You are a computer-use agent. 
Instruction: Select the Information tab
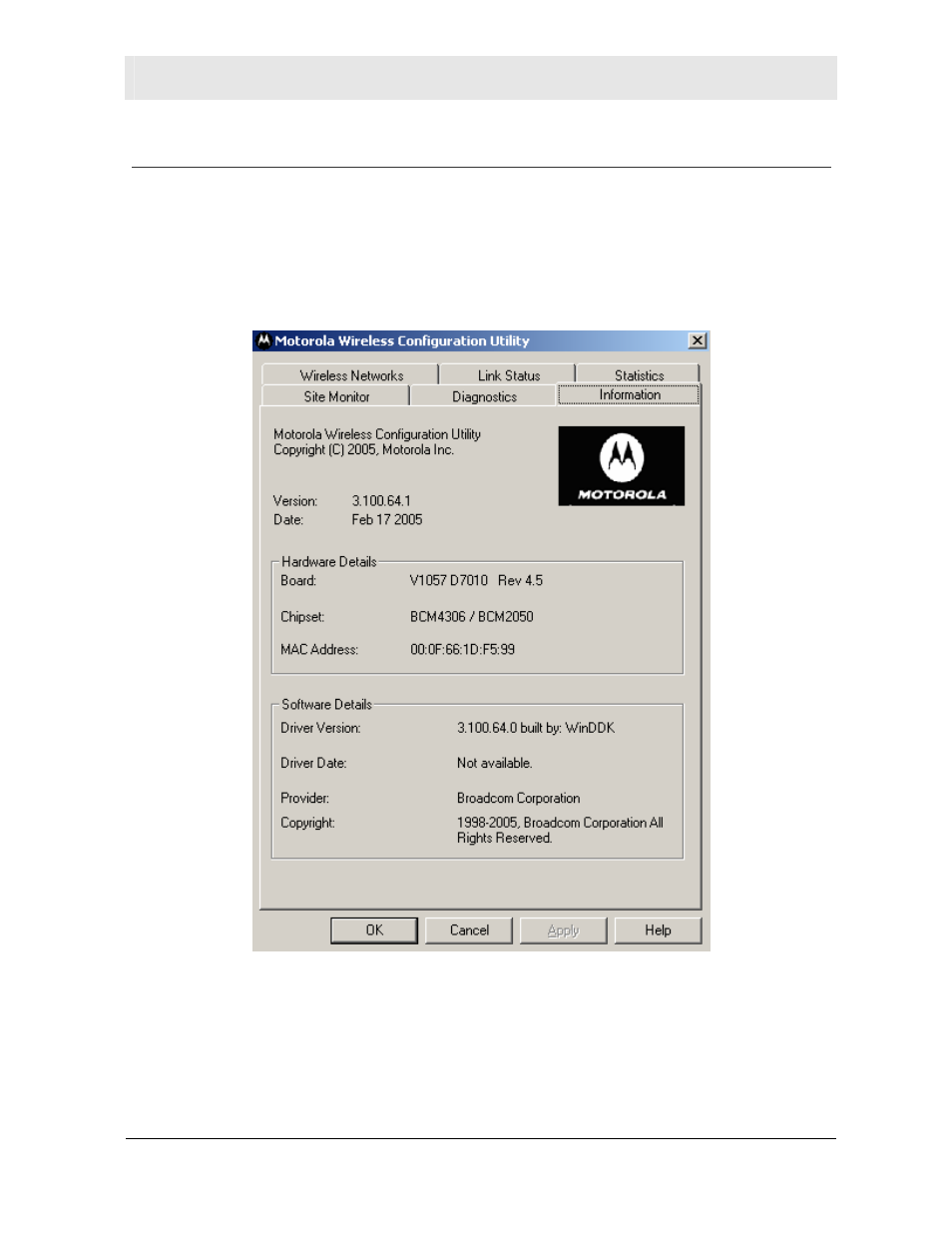click(x=630, y=394)
